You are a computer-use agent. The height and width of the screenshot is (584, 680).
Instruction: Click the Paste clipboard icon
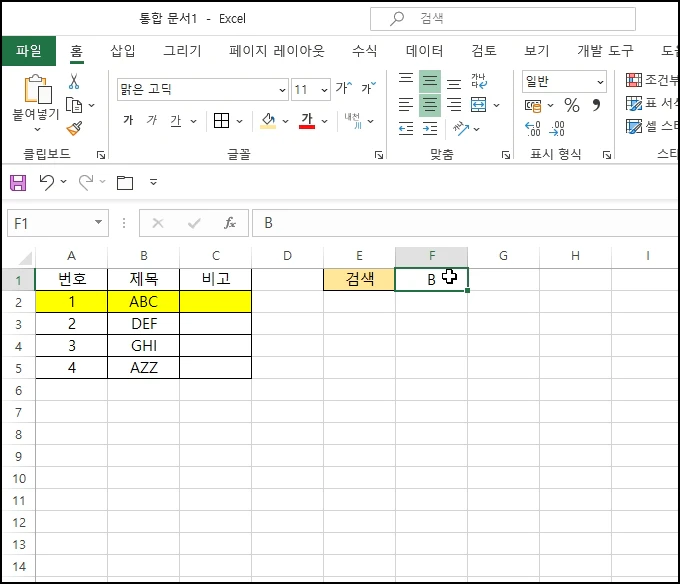tap(37, 90)
